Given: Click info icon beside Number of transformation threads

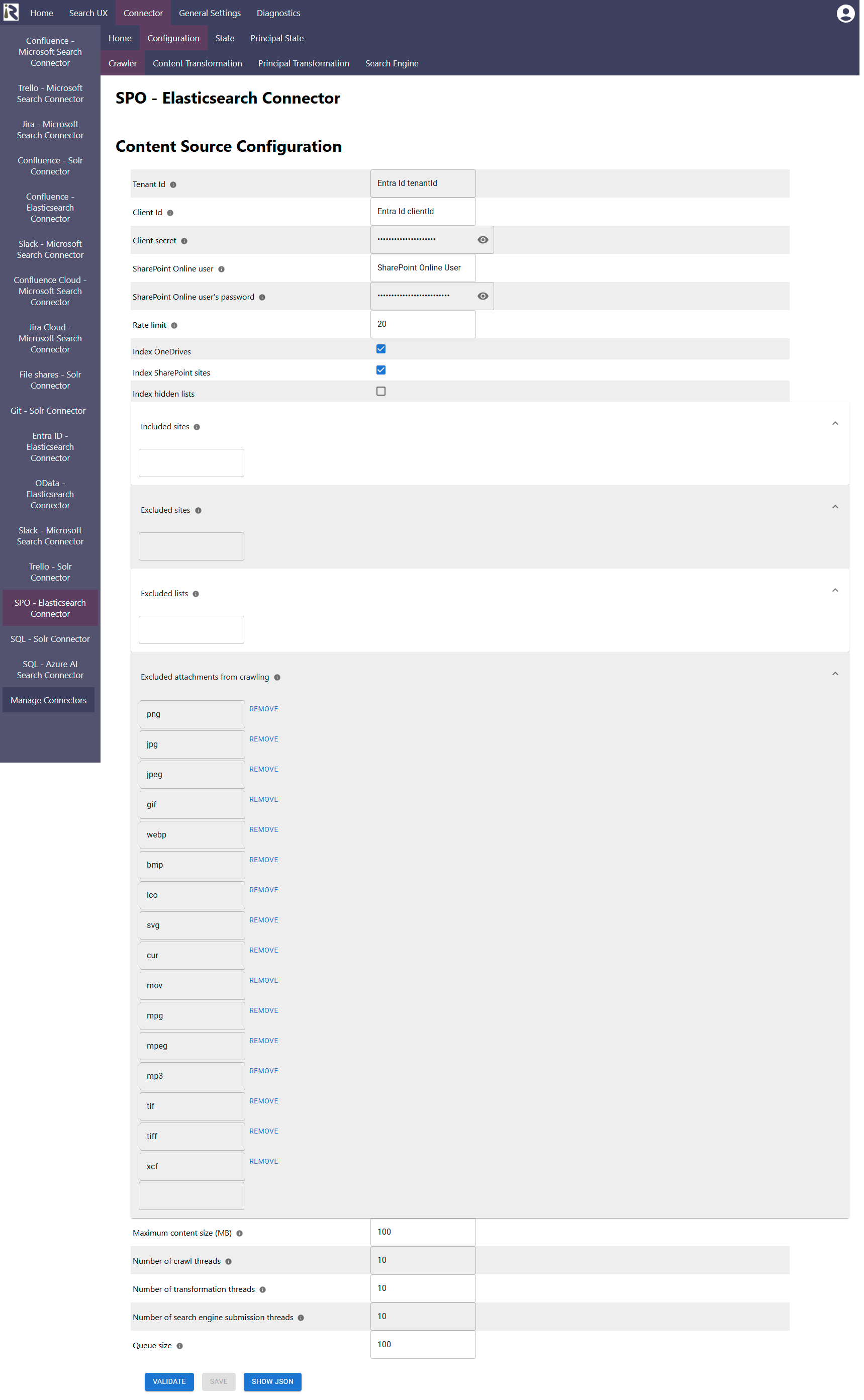Looking at the screenshot, I should click(x=263, y=1290).
